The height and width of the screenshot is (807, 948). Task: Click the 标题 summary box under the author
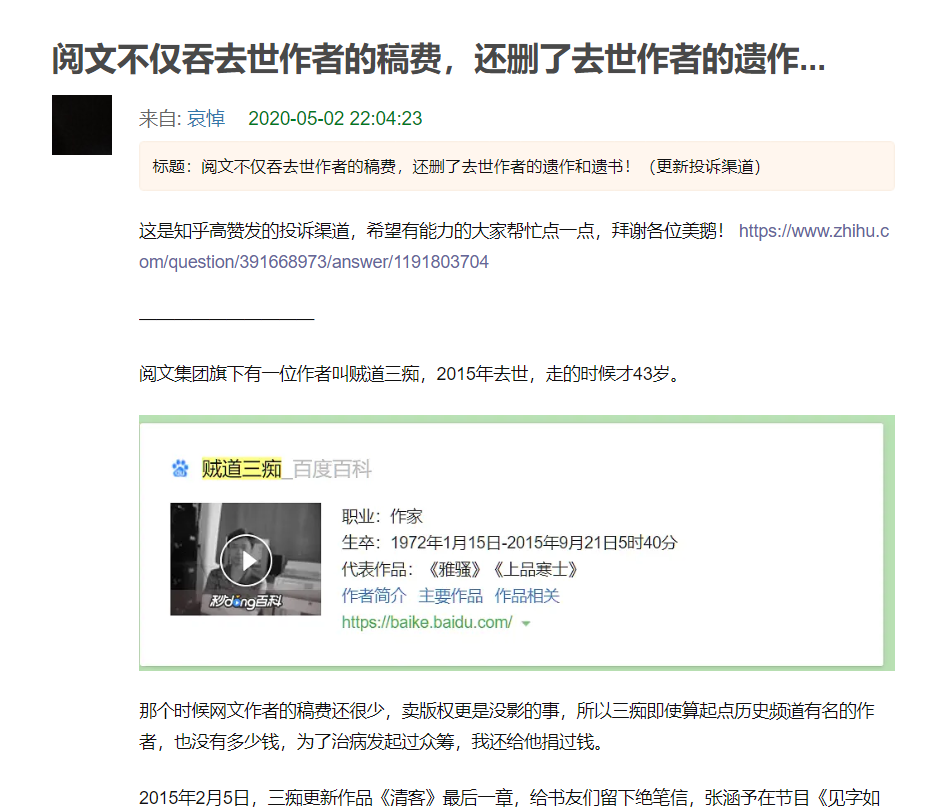[516, 166]
